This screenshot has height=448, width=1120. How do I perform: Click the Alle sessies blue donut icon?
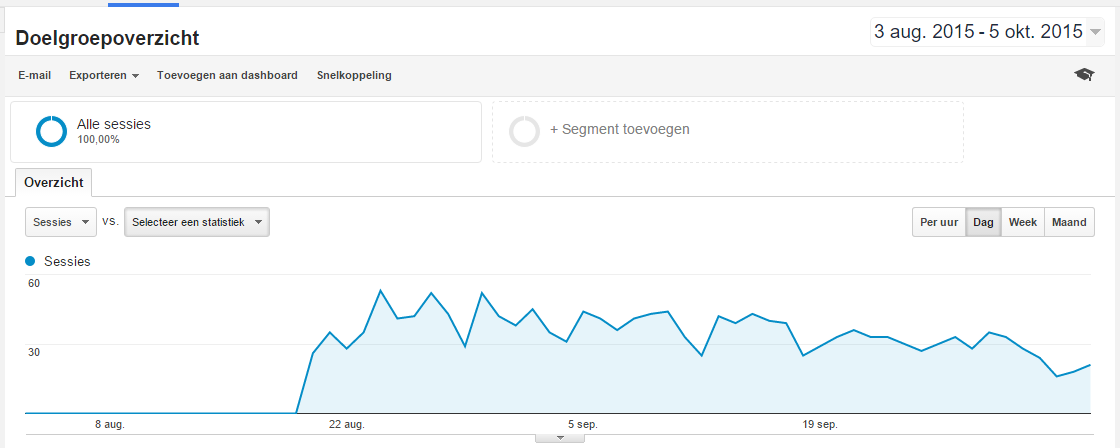[x=51, y=131]
